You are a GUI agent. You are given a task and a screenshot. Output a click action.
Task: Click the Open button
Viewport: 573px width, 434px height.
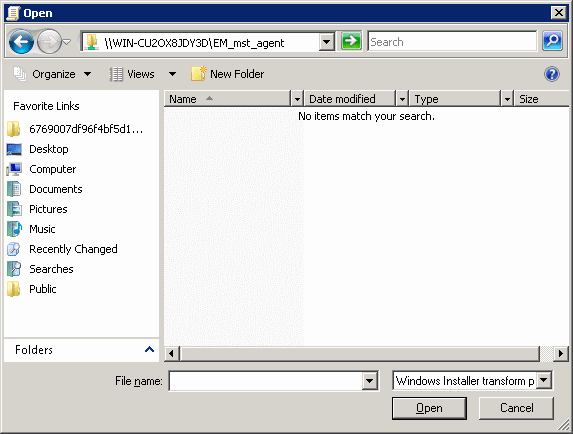click(x=429, y=408)
